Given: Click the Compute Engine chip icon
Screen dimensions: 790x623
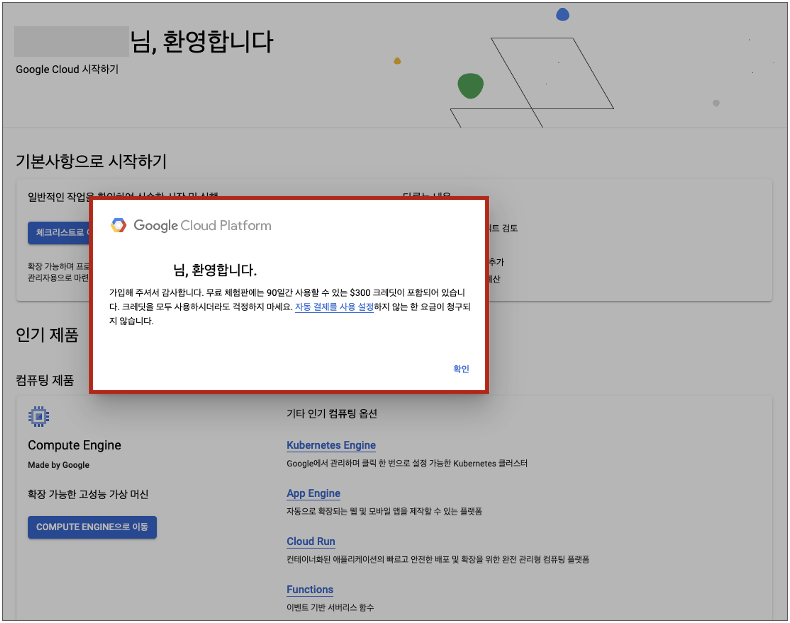Looking at the screenshot, I should click(x=39, y=417).
